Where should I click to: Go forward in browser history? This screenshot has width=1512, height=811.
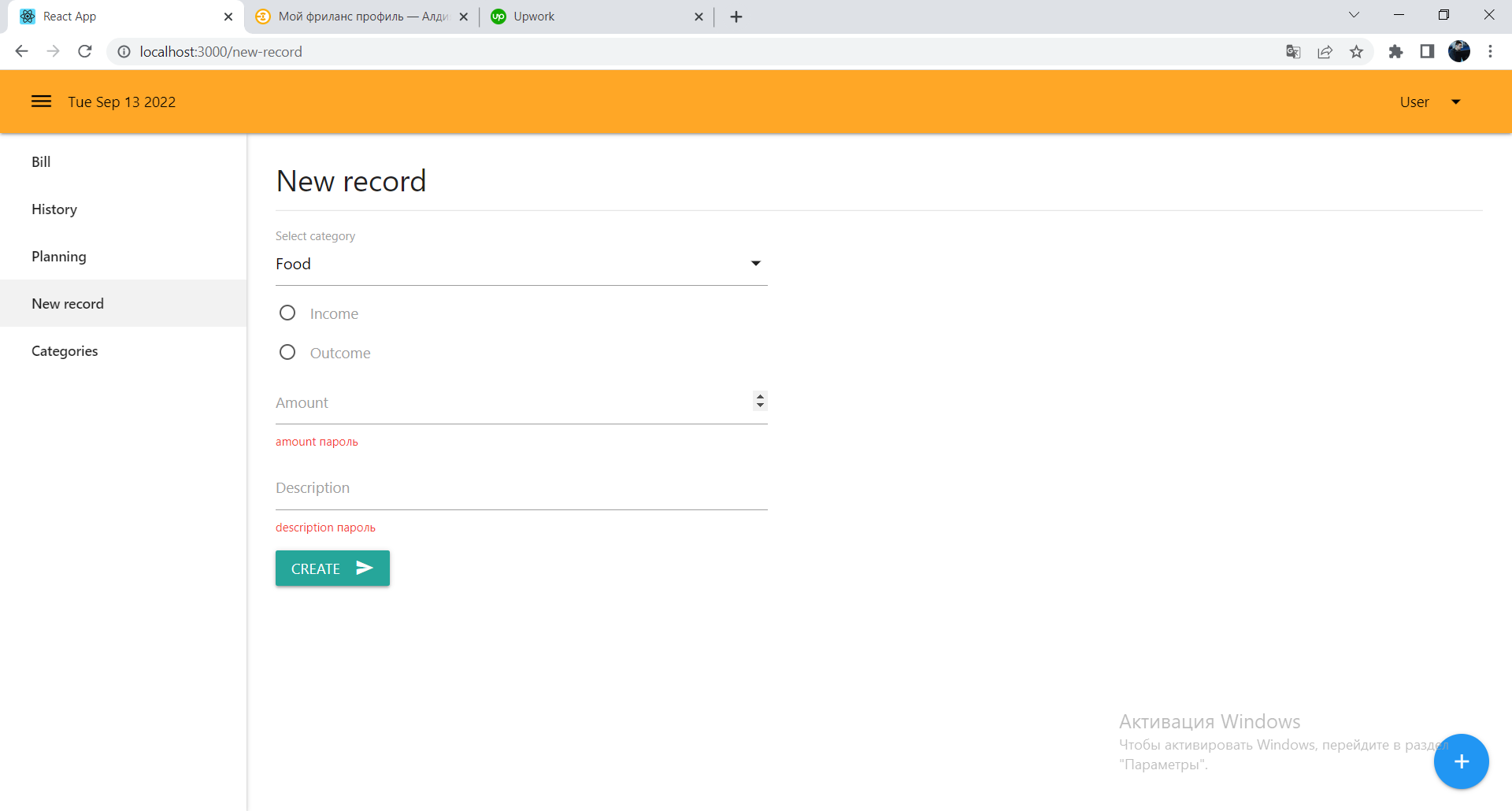point(54,52)
